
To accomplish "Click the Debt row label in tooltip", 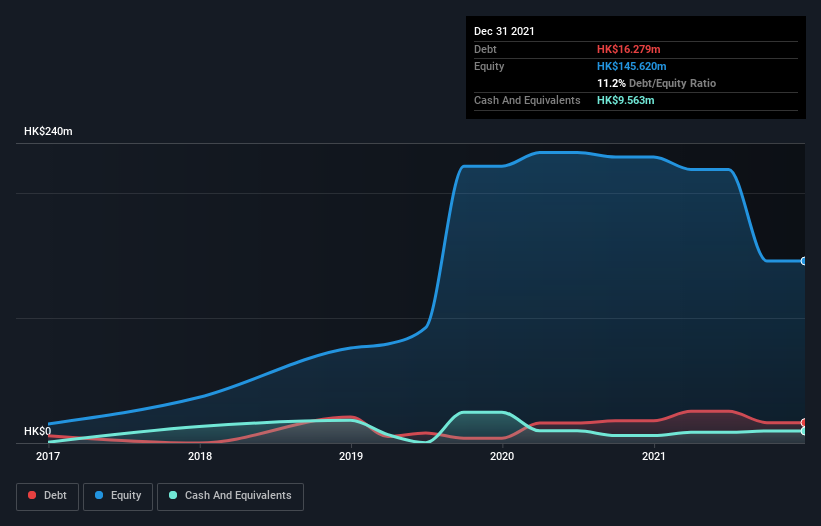I will coord(485,49).
